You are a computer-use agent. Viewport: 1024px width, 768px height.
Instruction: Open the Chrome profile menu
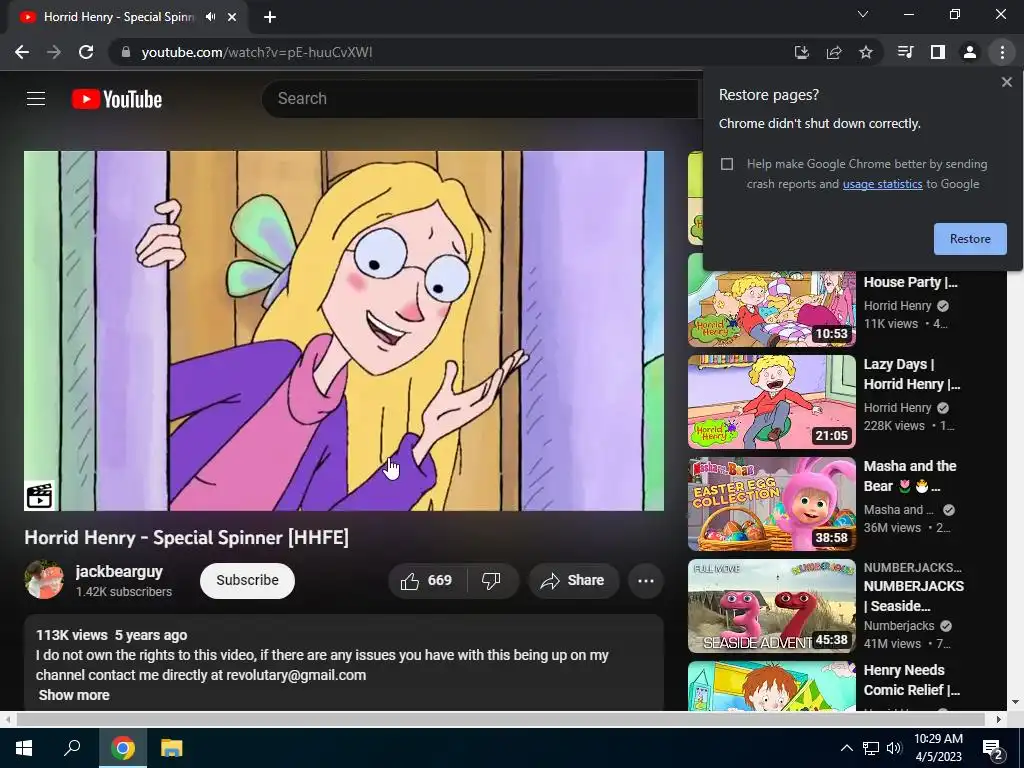[970, 52]
